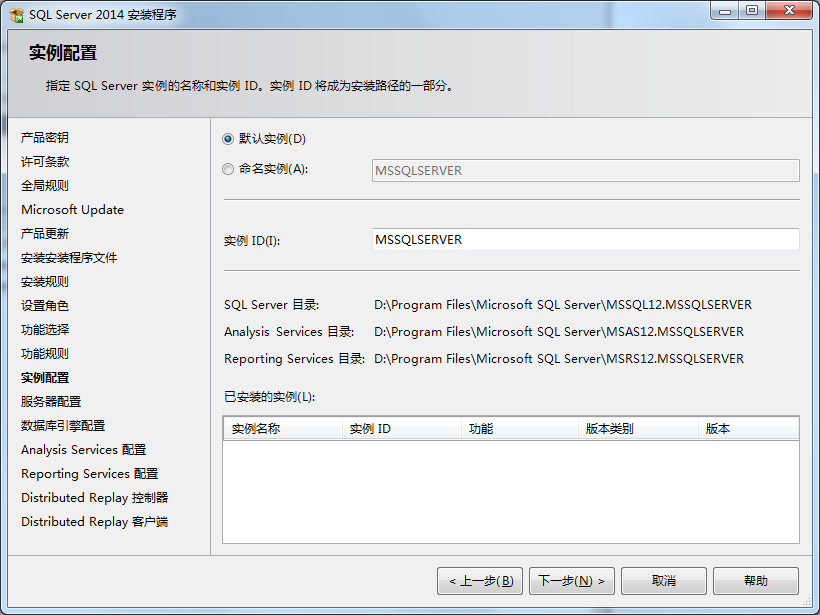Image resolution: width=820 pixels, height=615 pixels.
Task: Click the 安装安装程序文件 step
Action: pyautogui.click(x=69, y=258)
